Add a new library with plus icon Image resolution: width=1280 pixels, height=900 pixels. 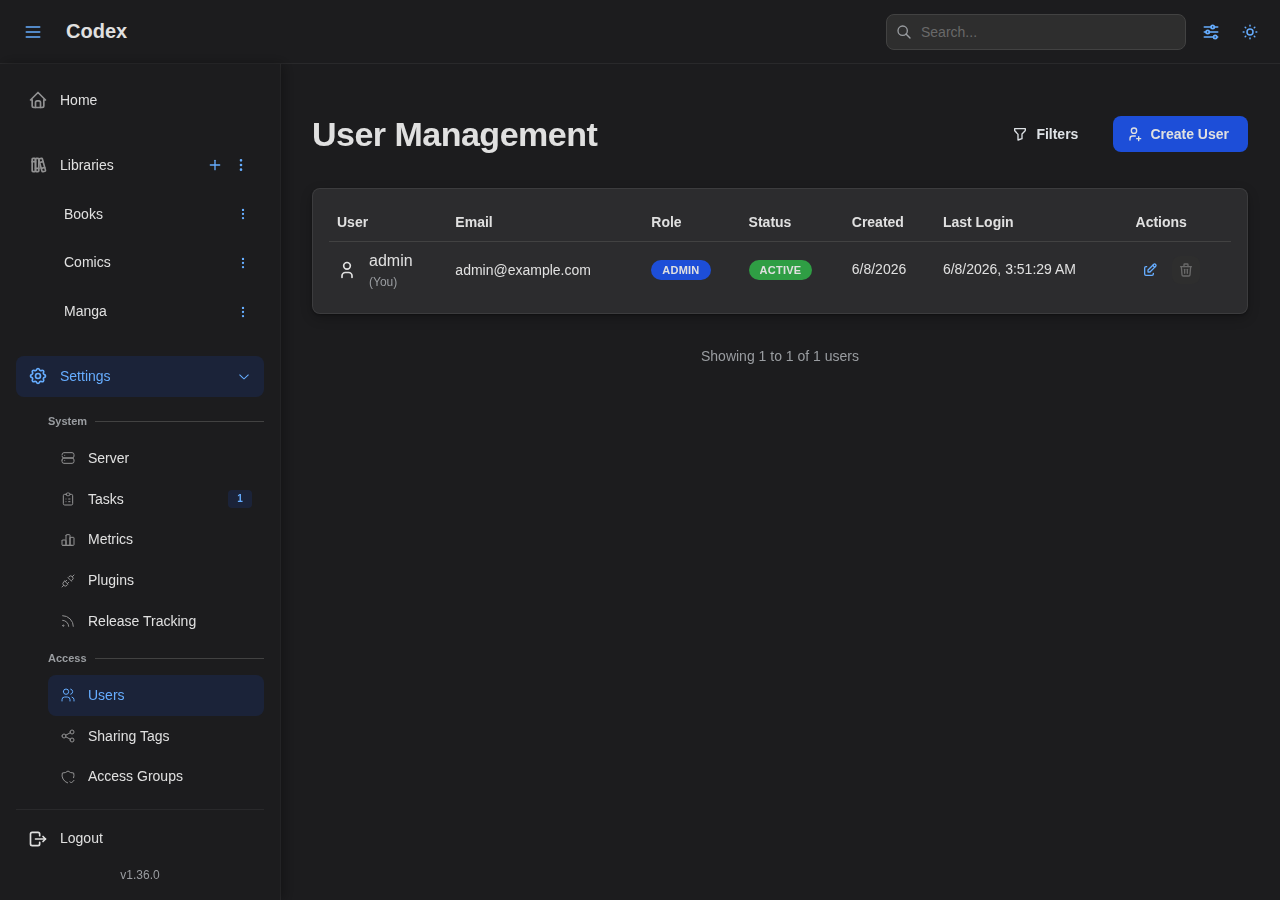click(x=215, y=165)
